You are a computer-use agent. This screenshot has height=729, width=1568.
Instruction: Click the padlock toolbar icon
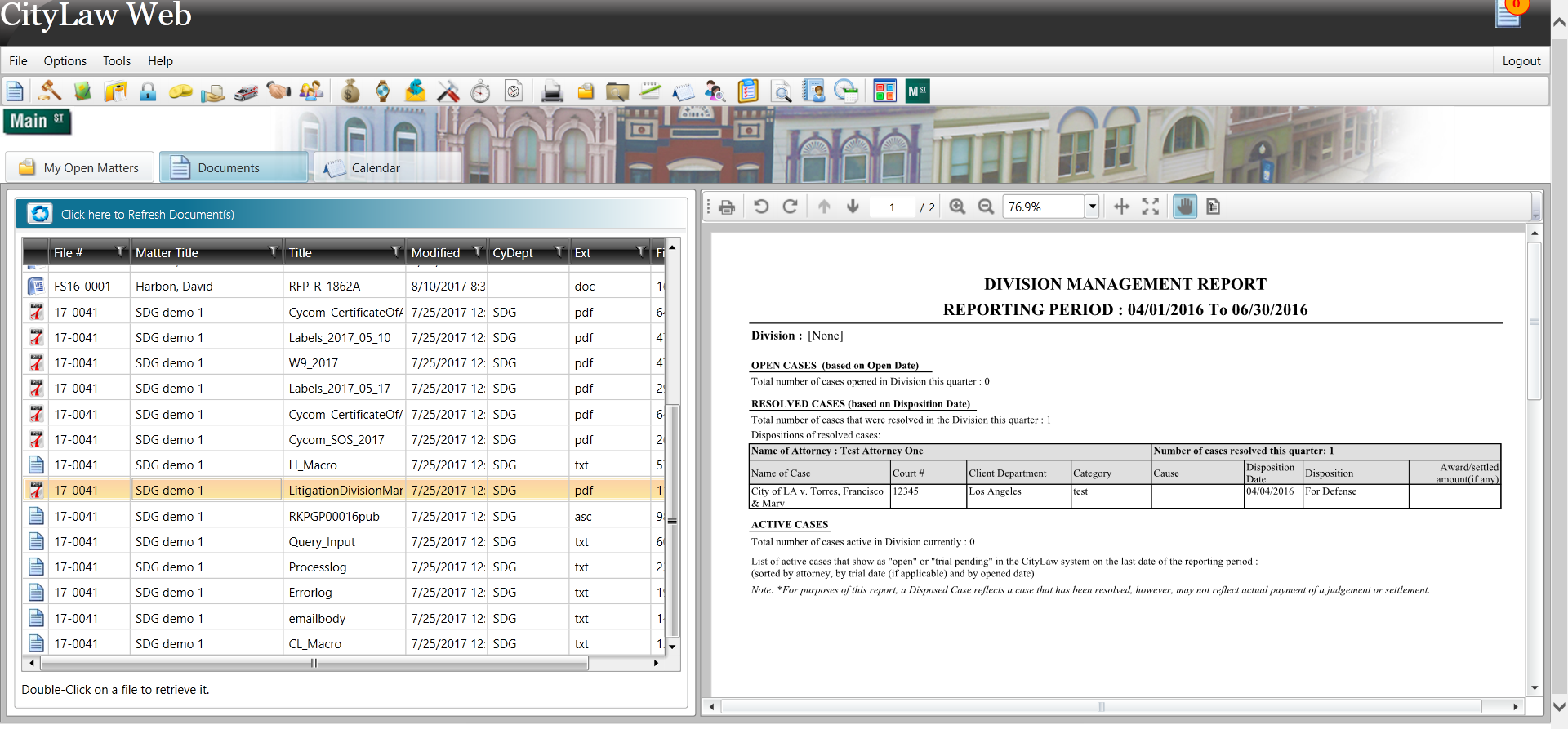pyautogui.click(x=148, y=91)
